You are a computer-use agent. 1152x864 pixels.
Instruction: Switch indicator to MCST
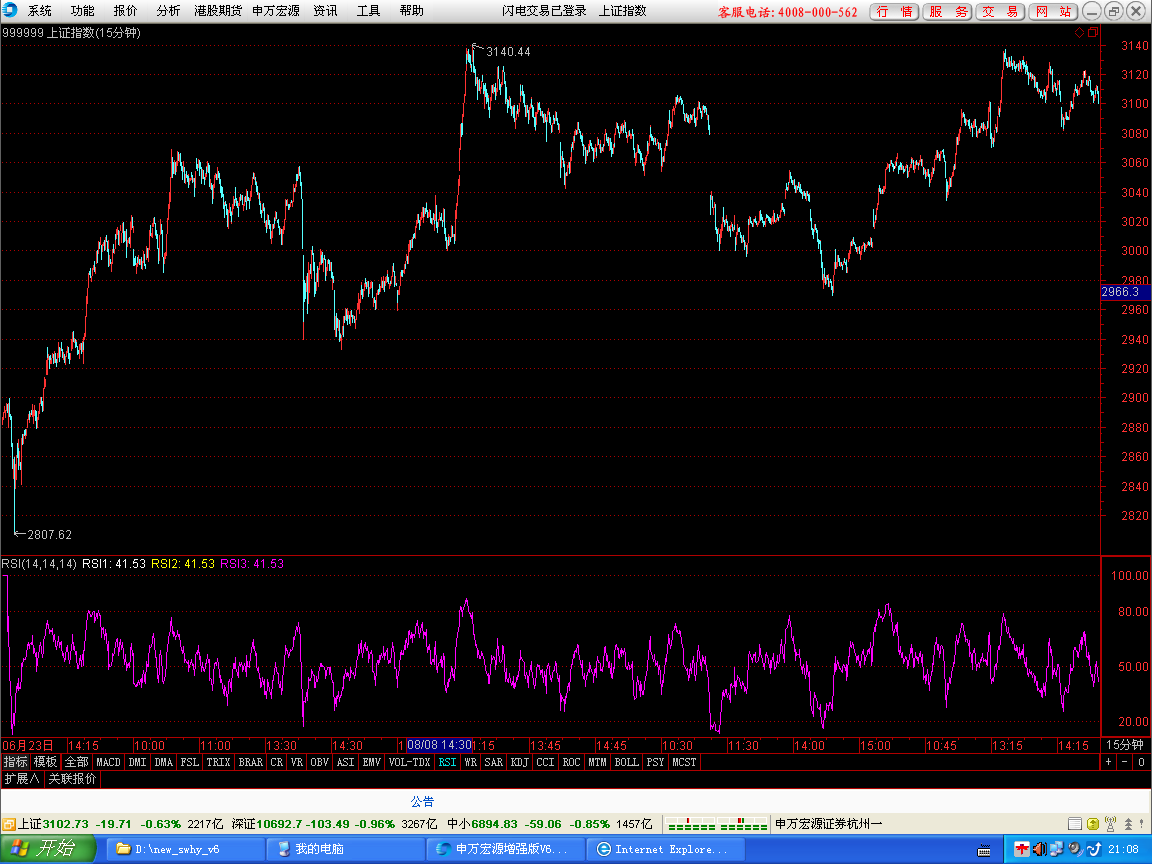point(684,763)
